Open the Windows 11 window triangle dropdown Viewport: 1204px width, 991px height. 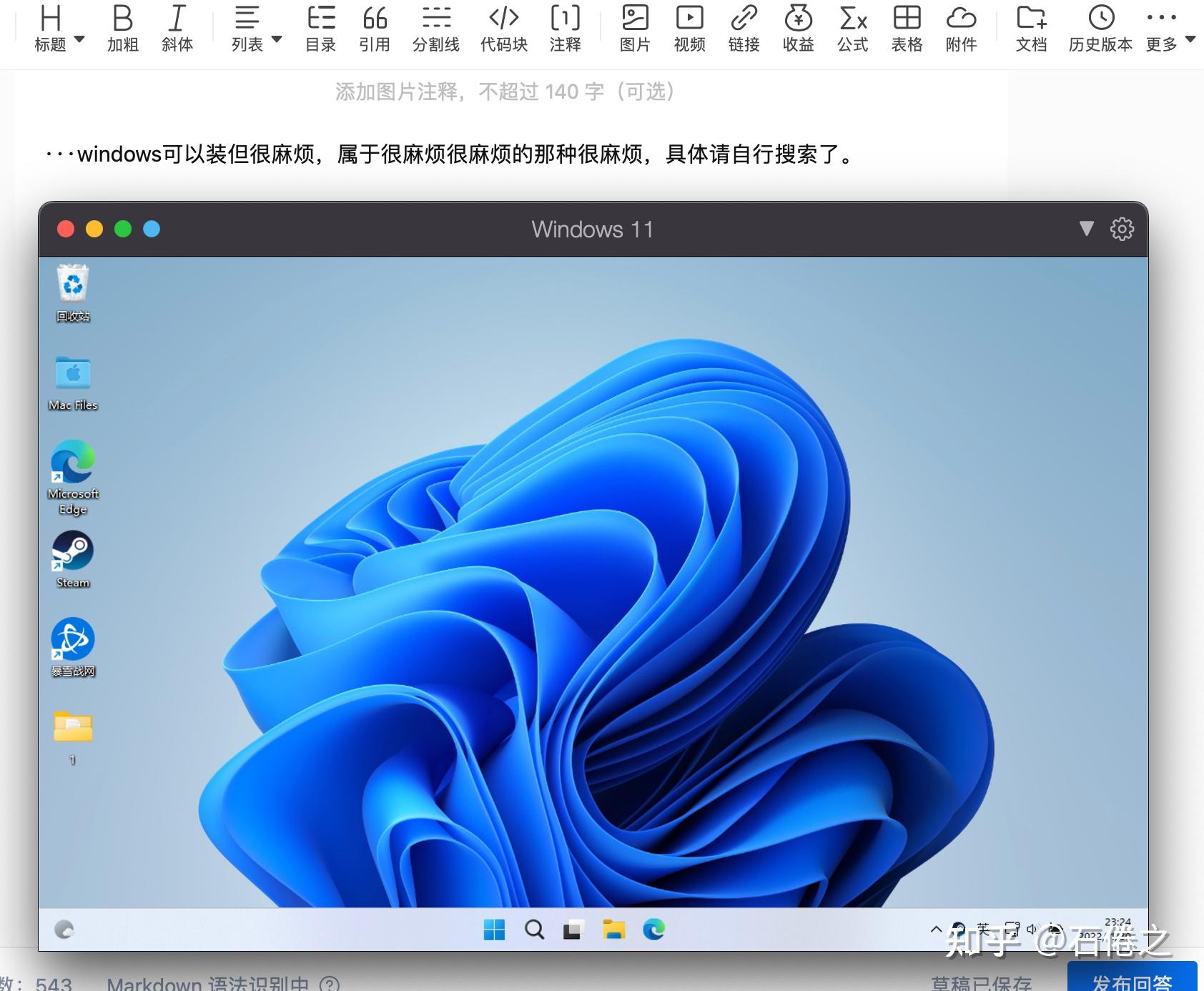coord(1087,229)
